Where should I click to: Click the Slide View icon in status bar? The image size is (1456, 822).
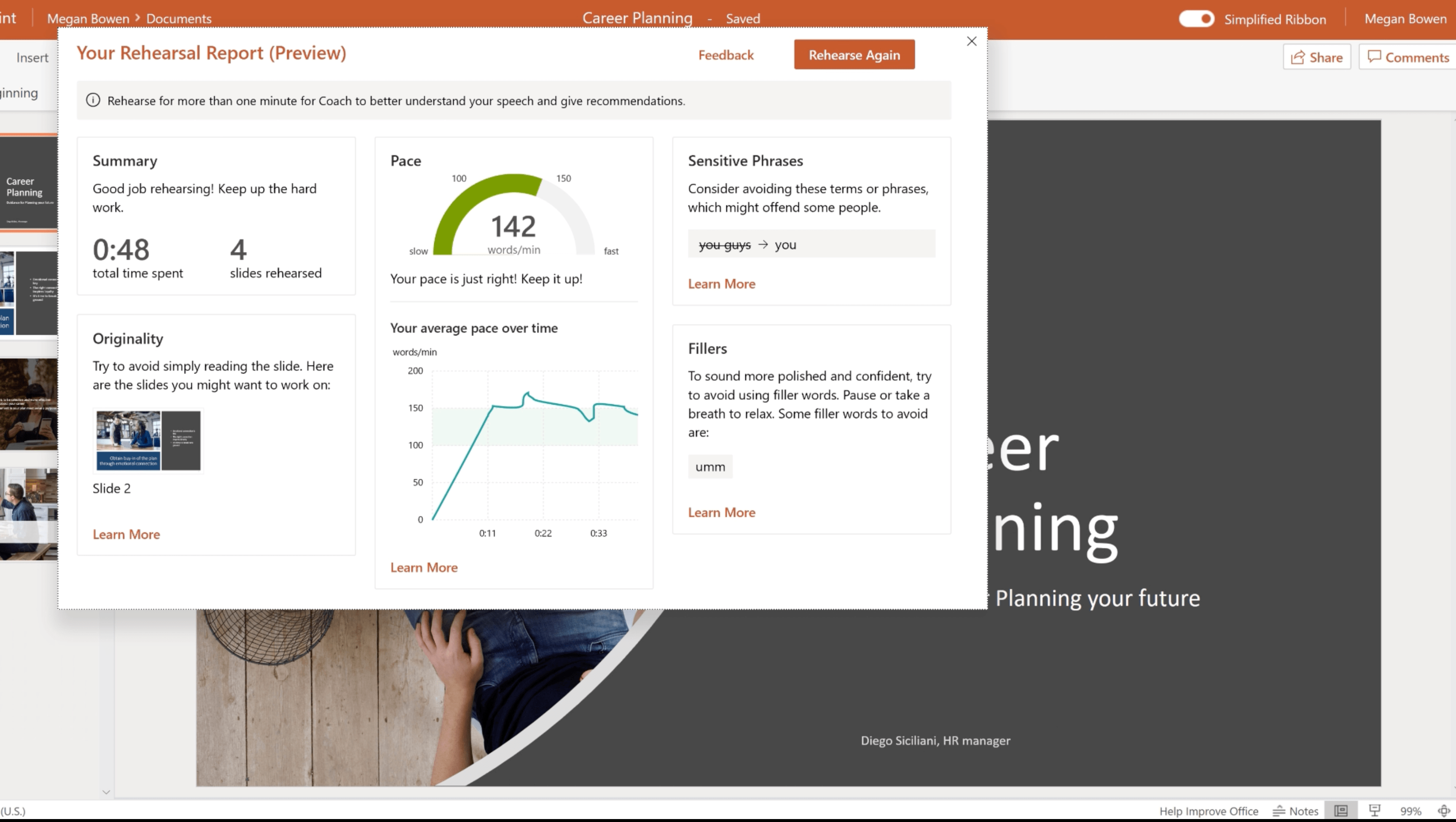(1341, 810)
